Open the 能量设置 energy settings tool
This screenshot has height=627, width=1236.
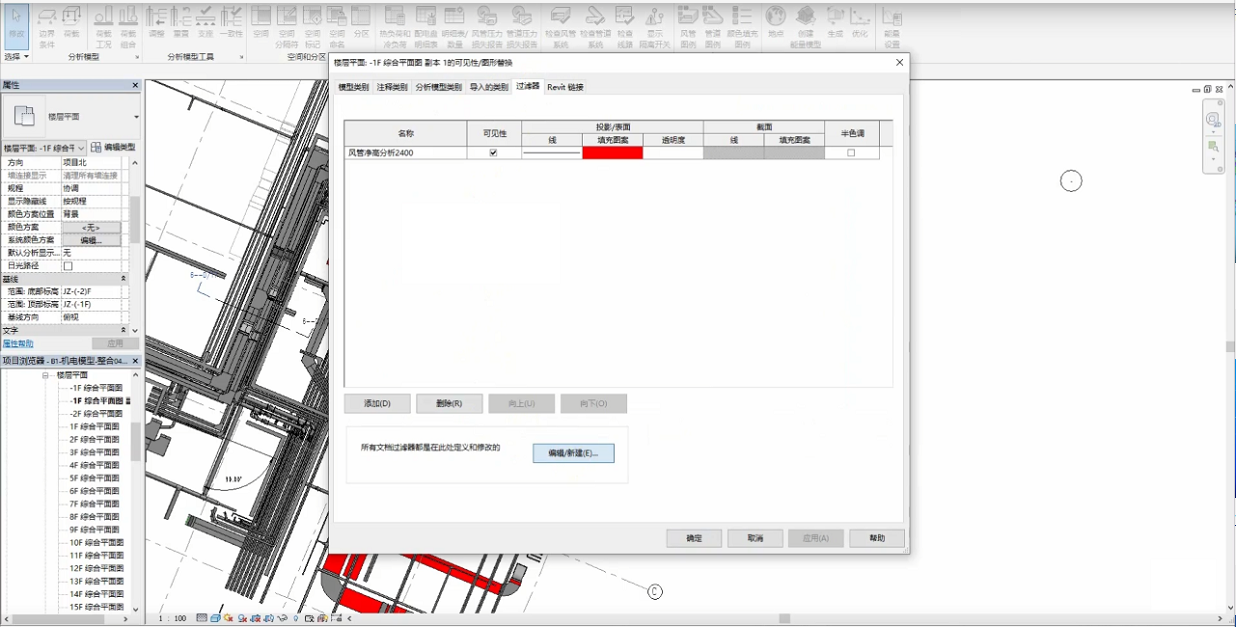point(891,26)
